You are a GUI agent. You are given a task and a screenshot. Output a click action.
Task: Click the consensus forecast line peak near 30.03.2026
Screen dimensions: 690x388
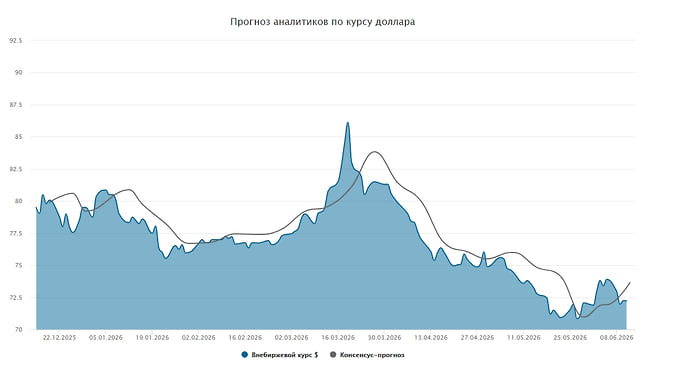click(x=374, y=152)
